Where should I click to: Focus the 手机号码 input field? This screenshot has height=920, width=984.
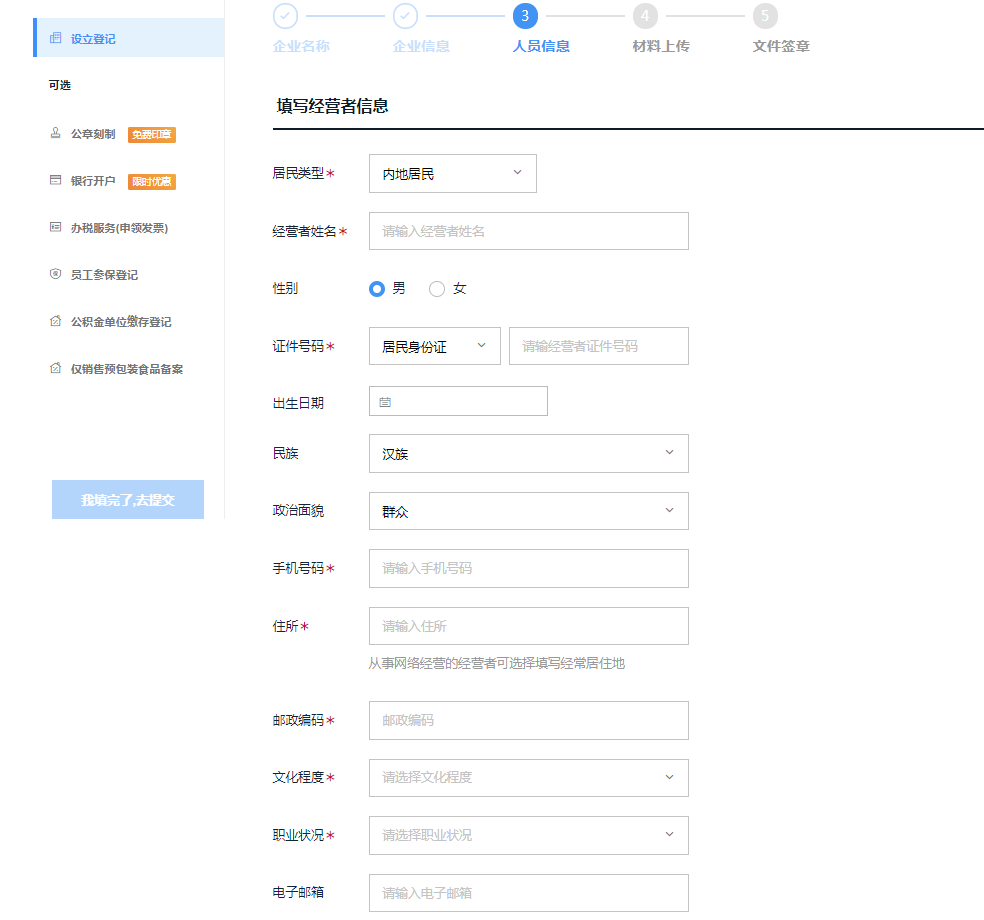528,569
